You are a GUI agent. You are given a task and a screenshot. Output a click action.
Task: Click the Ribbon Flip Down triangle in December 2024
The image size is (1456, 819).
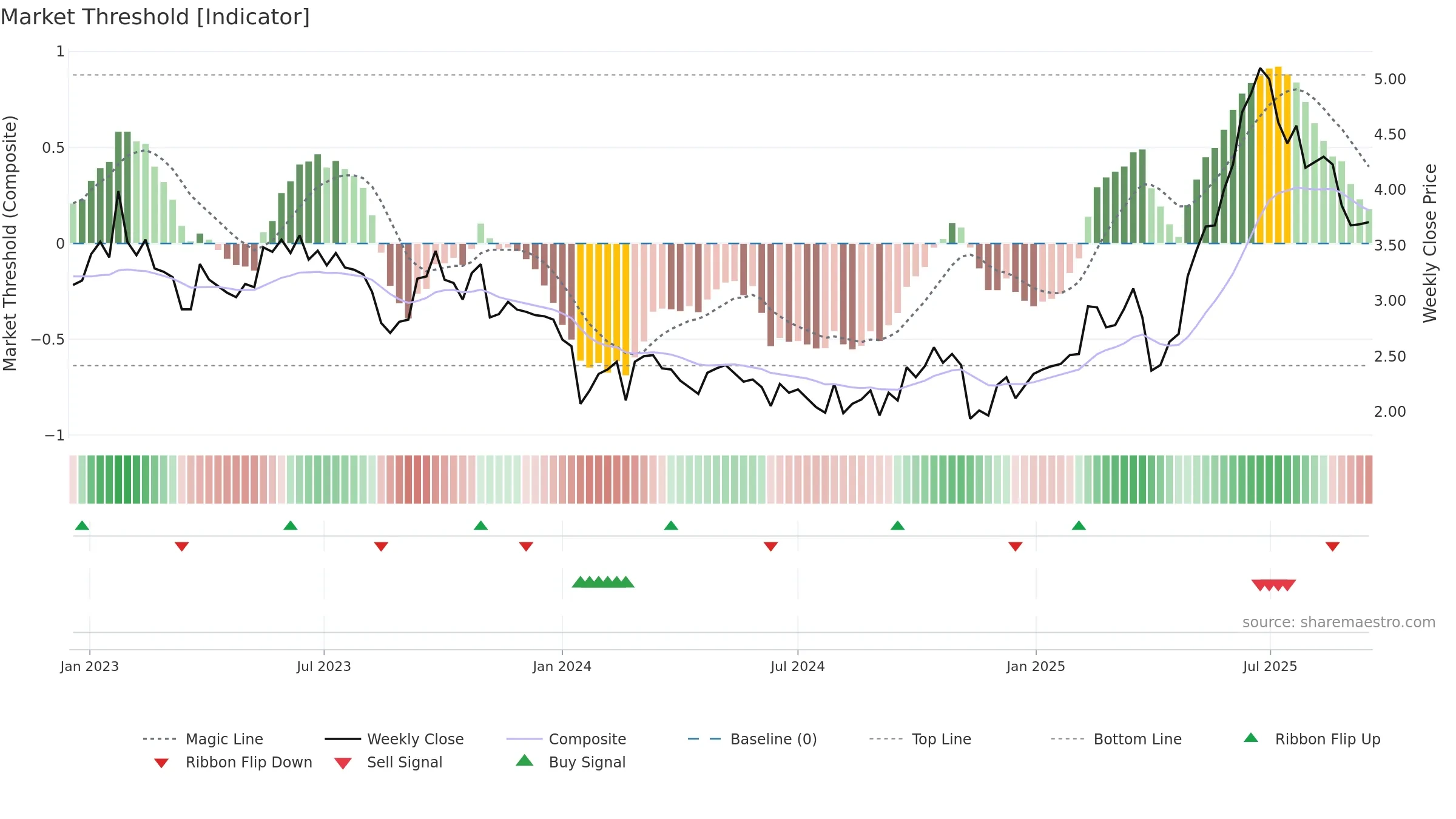click(1016, 547)
